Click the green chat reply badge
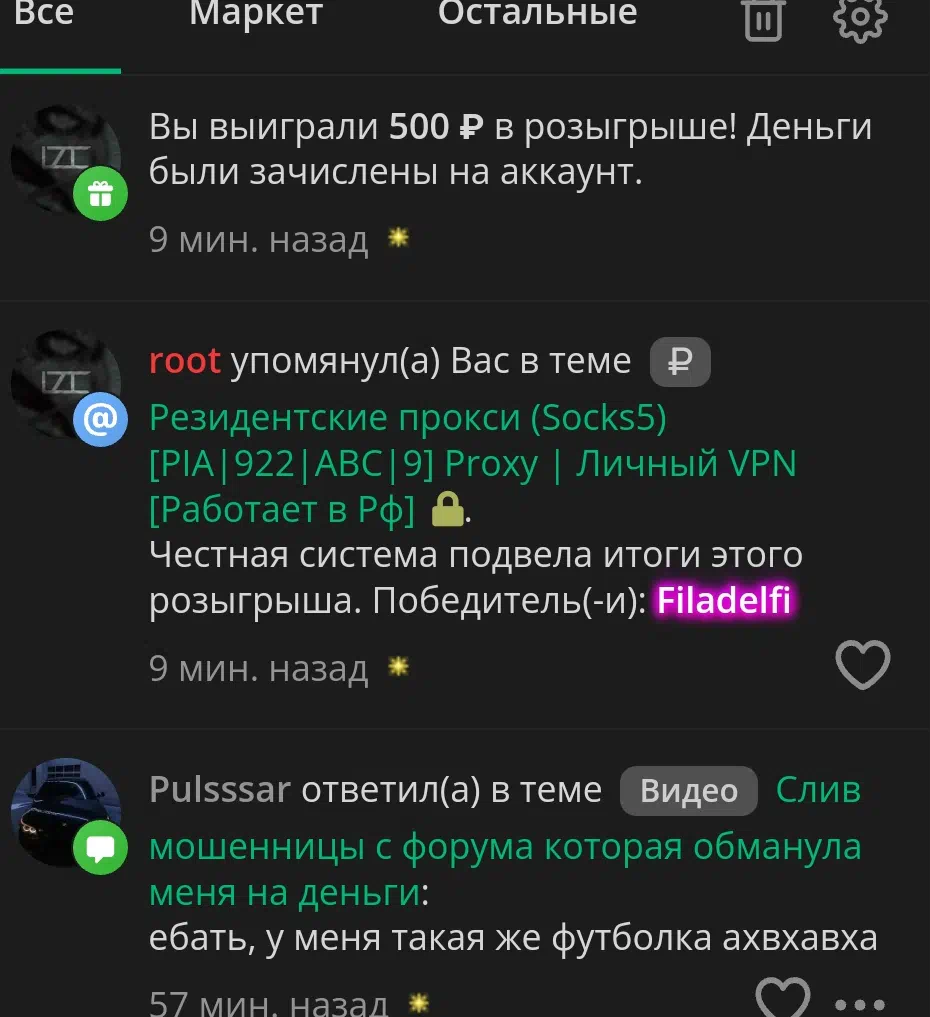 pyautogui.click(x=101, y=847)
